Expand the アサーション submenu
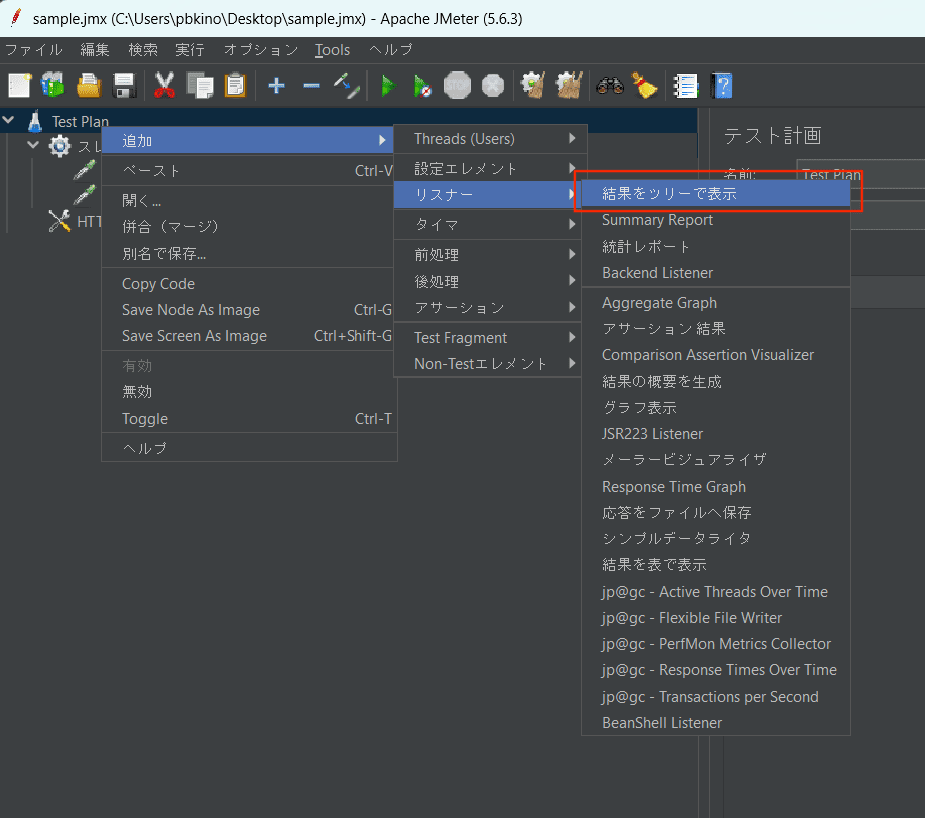 click(490, 307)
